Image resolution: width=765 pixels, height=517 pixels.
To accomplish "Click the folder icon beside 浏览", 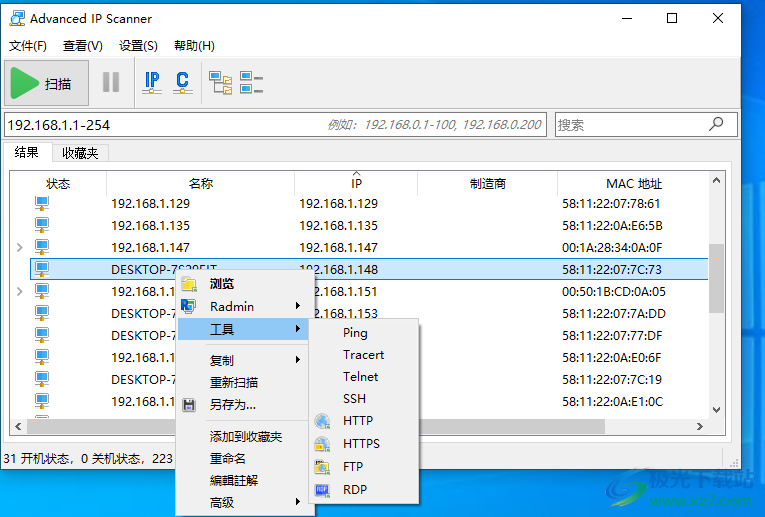I will tap(189, 284).
